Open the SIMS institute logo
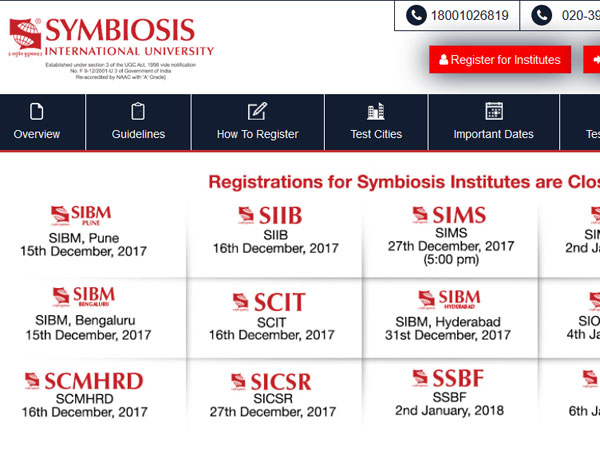 [449, 215]
